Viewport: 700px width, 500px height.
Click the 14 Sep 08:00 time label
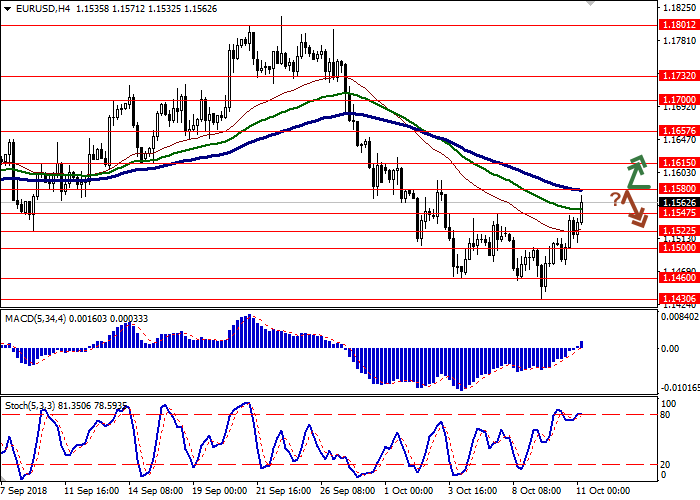click(156, 491)
